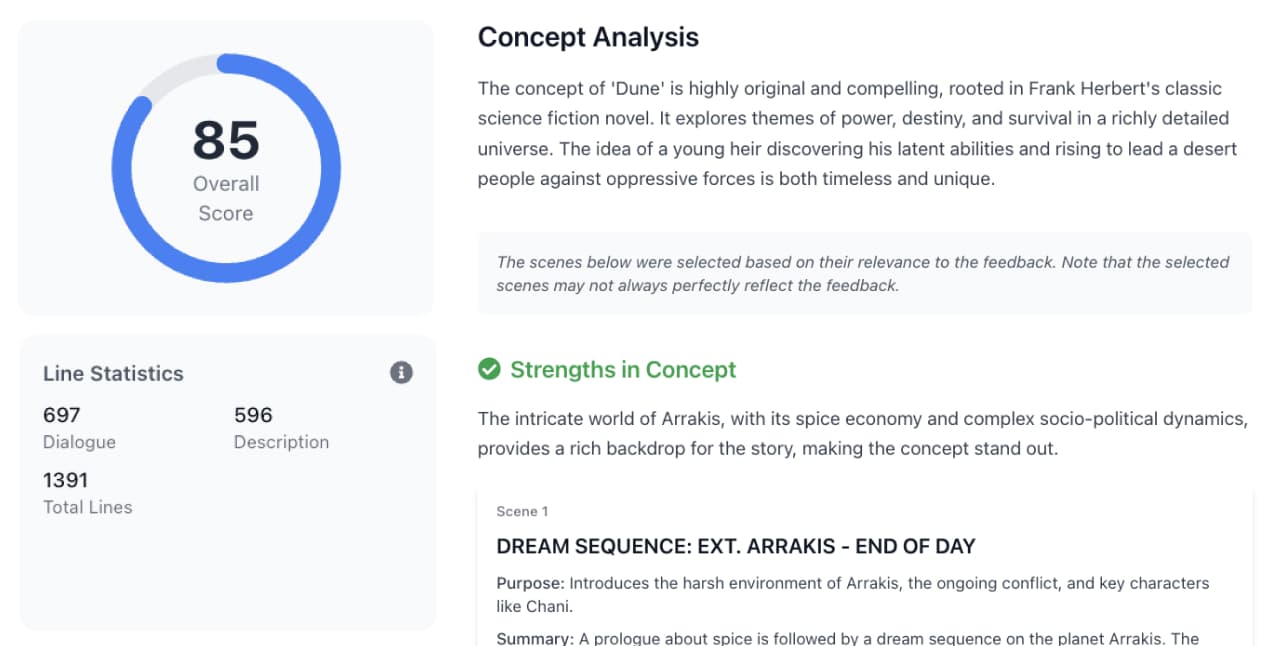This screenshot has height=646, width=1271.
Task: Click the Dialogue label under Line Statistics
Action: 79,442
